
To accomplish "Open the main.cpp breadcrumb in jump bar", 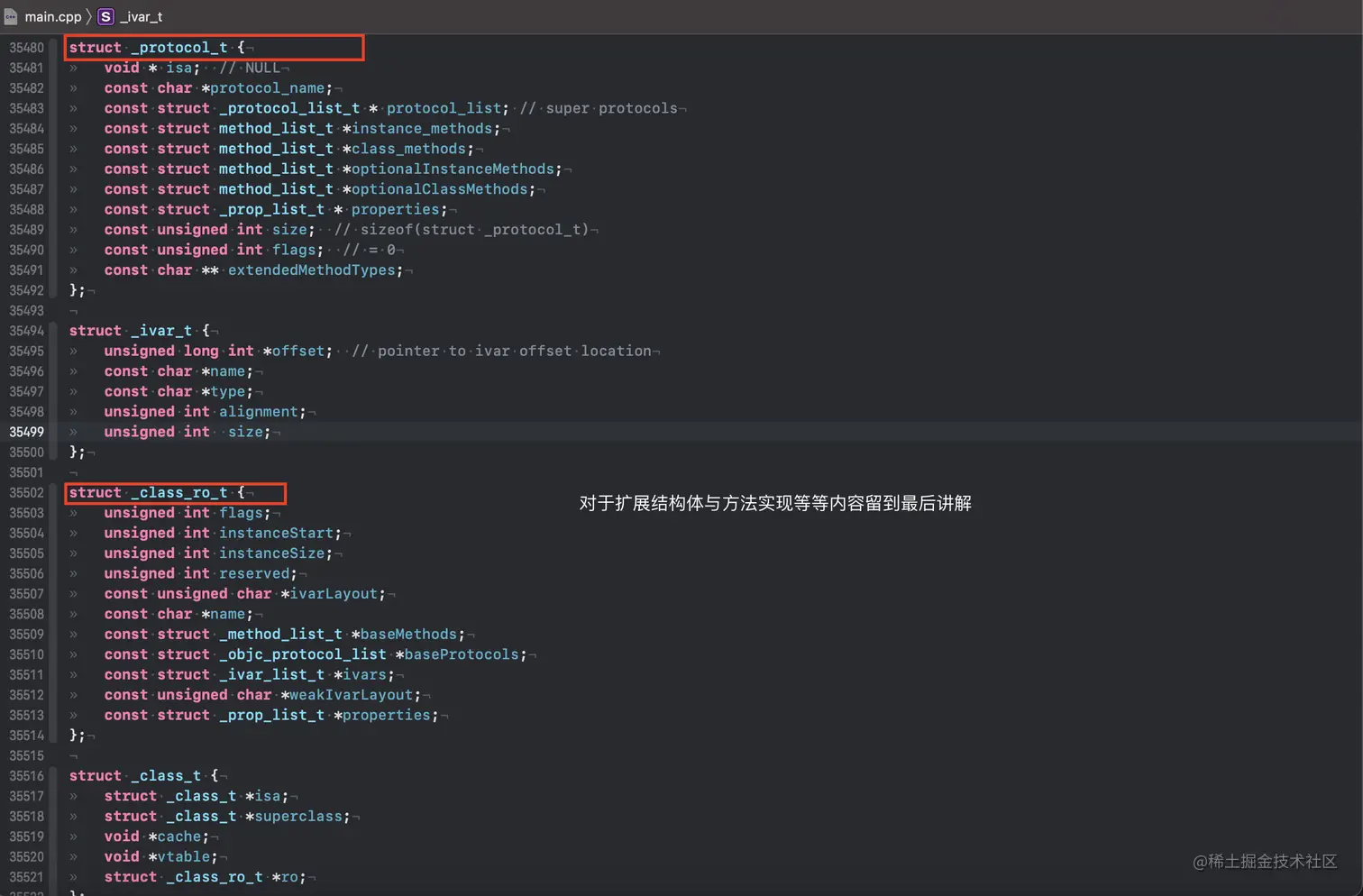I will coord(53,16).
